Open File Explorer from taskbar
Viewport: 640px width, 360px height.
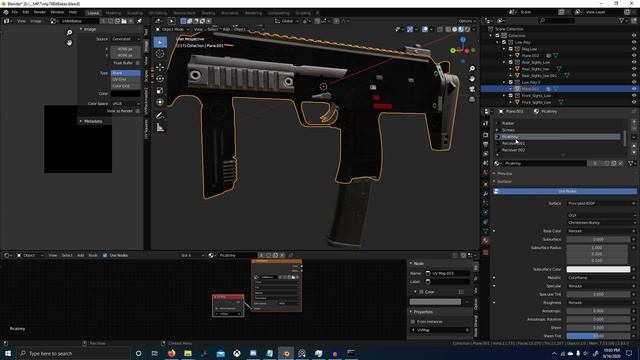pyautogui.click(x=188, y=353)
